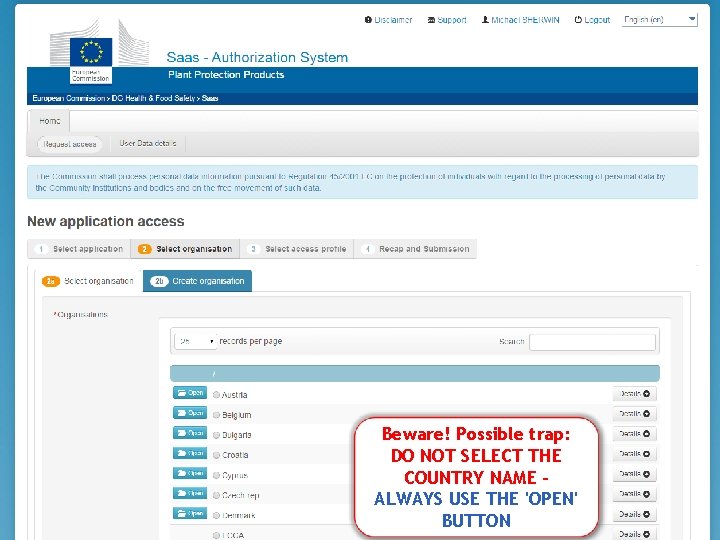Click the Open button for Cyprus
The height and width of the screenshot is (540, 720).
pos(190,473)
